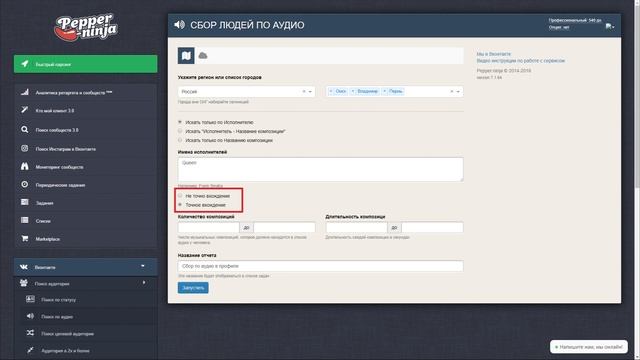This screenshot has height=360, width=640.
Task: Click the report name input field
Action: (x=320, y=266)
